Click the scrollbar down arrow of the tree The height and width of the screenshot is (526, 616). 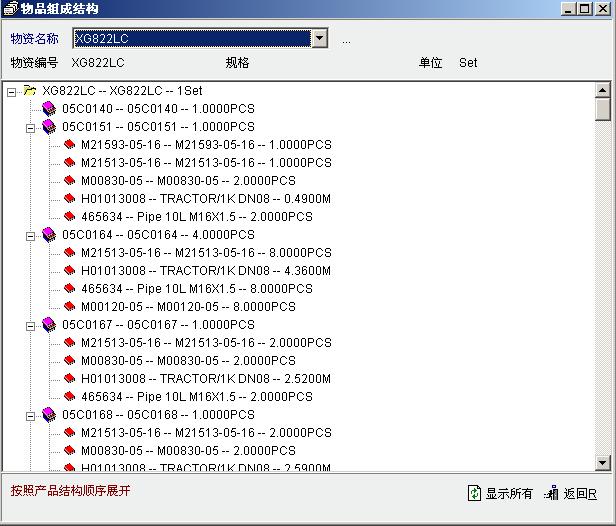[602, 463]
